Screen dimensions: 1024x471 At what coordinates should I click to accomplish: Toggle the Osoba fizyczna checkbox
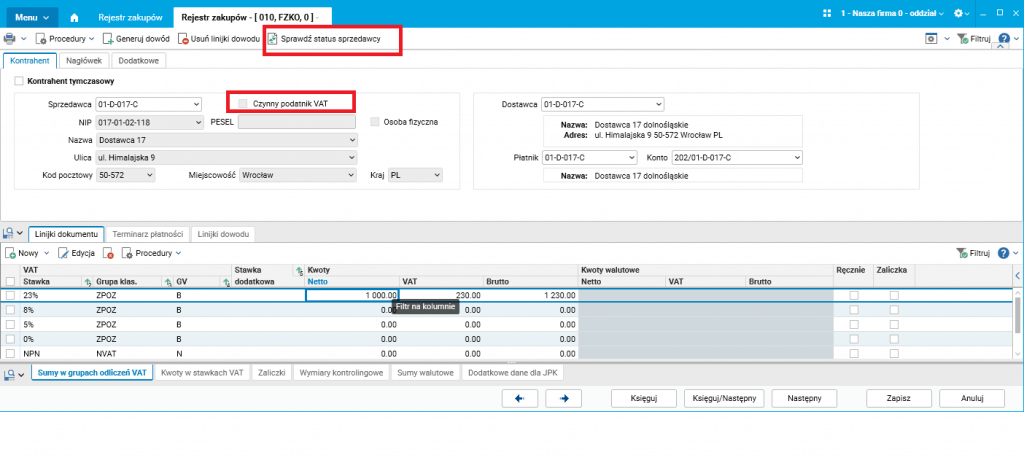pyautogui.click(x=375, y=122)
